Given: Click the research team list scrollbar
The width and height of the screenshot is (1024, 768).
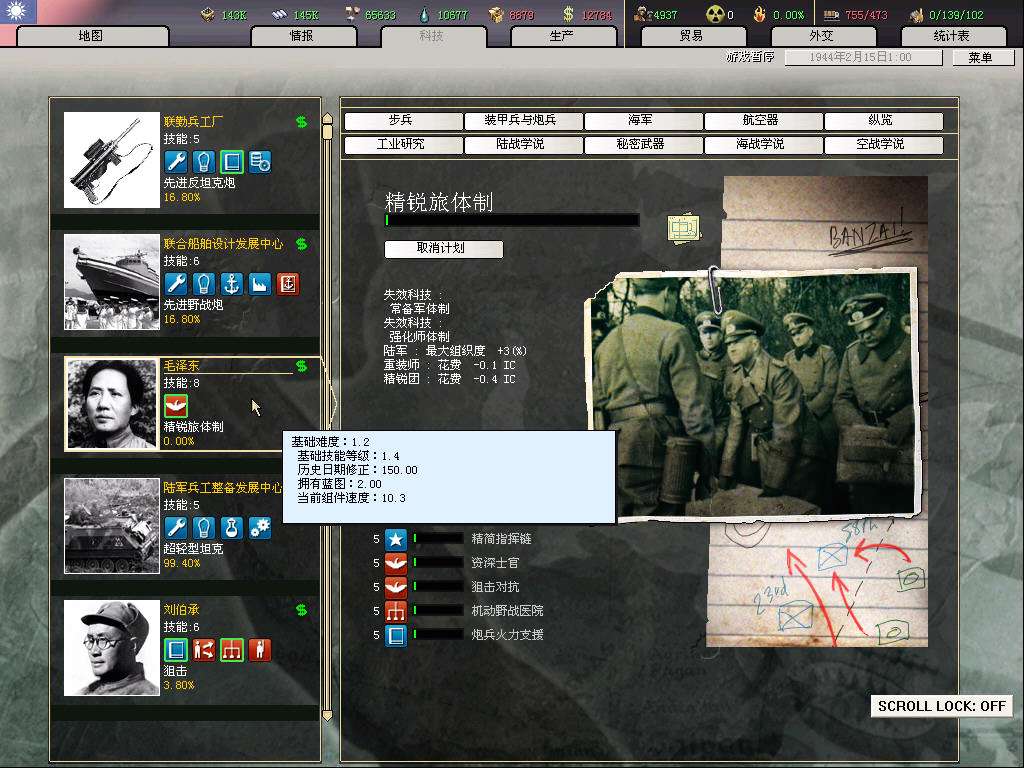Looking at the screenshot, I should click(x=328, y=417).
